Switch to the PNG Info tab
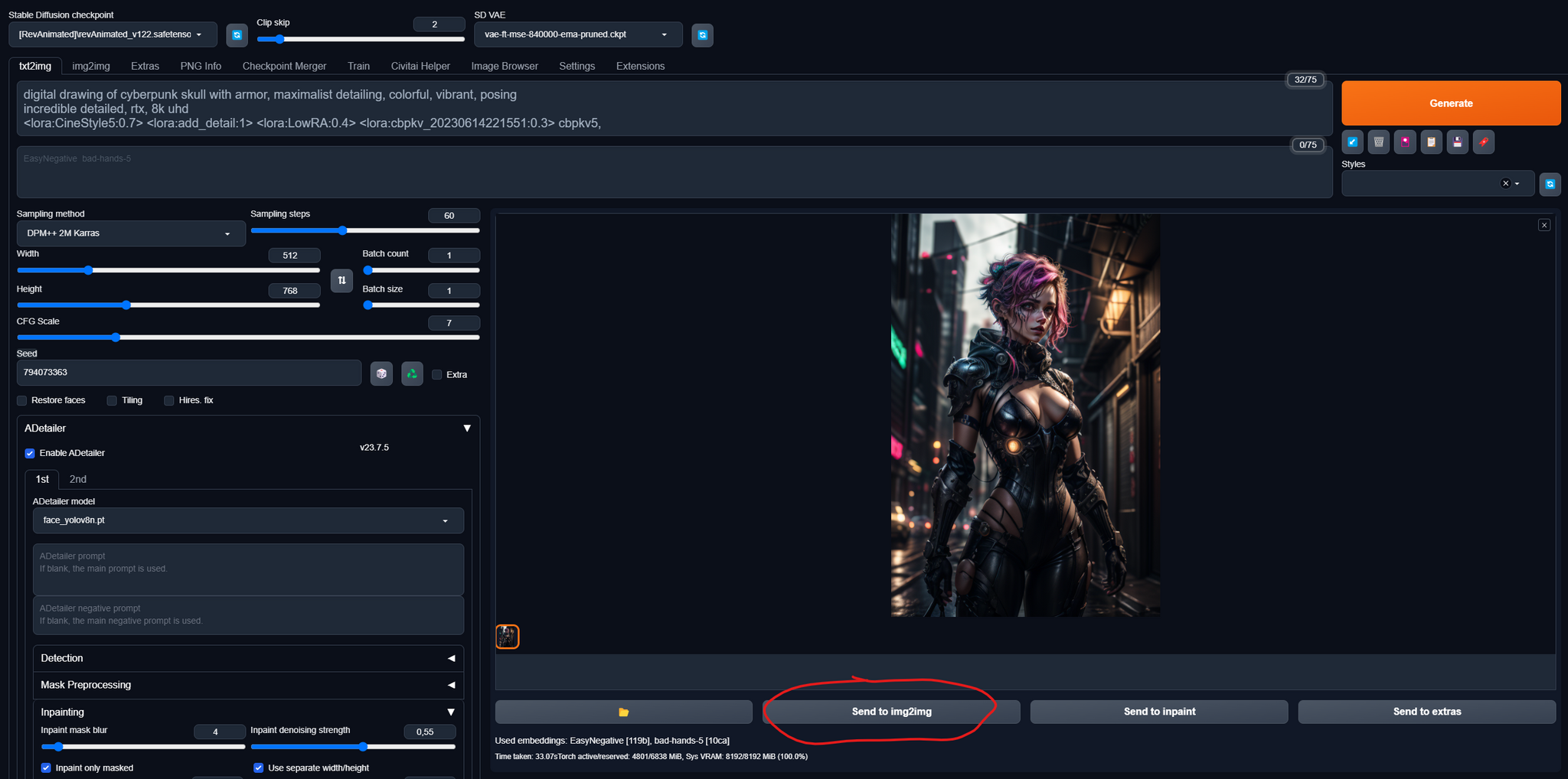 point(201,66)
